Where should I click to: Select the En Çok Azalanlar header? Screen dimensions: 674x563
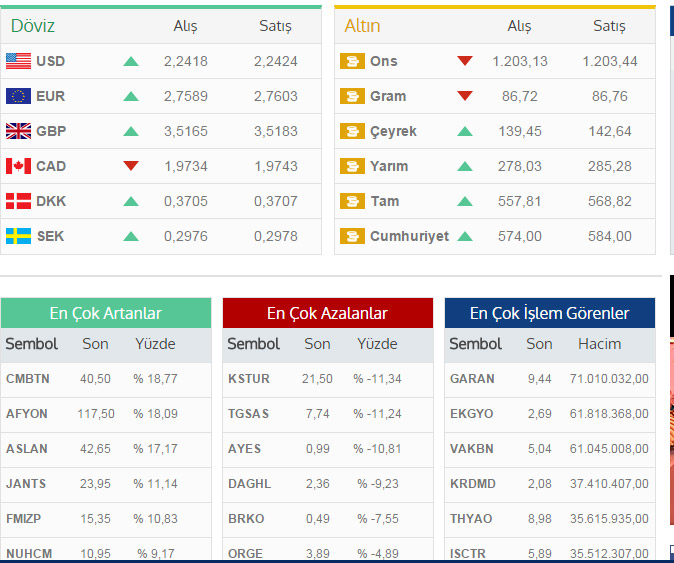(327, 313)
